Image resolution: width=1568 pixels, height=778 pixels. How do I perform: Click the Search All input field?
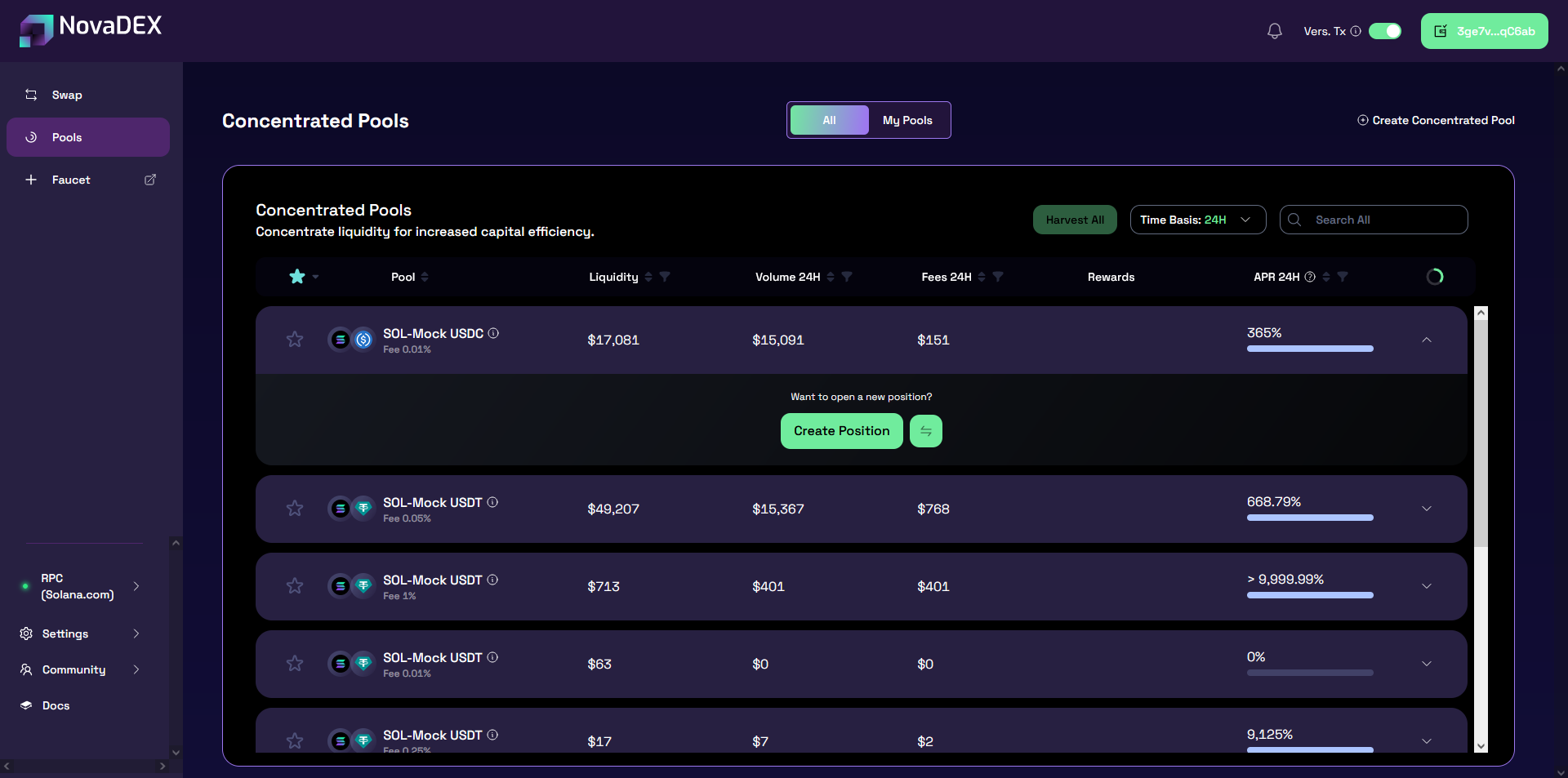point(1384,220)
